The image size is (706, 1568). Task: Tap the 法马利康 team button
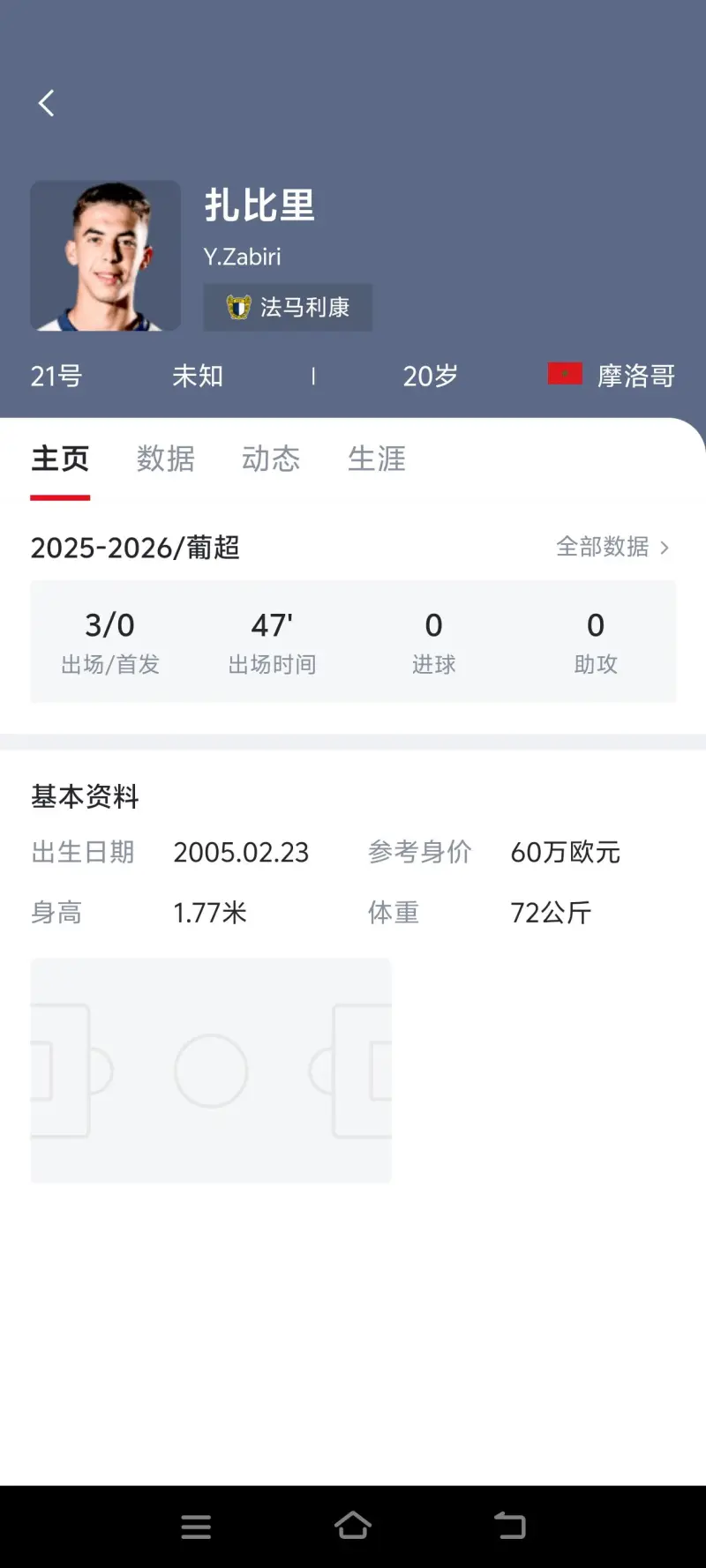pos(288,307)
